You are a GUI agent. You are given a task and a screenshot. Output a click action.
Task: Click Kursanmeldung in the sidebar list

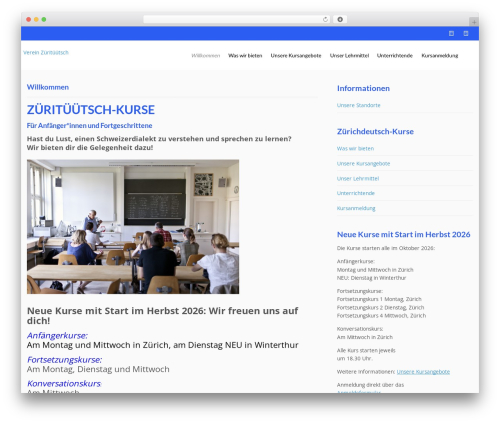pos(356,208)
